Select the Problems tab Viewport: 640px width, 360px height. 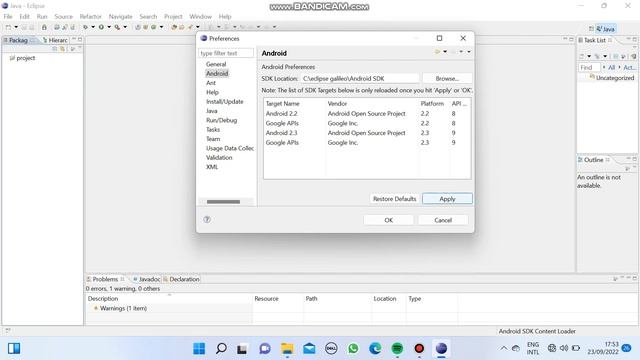tap(105, 279)
